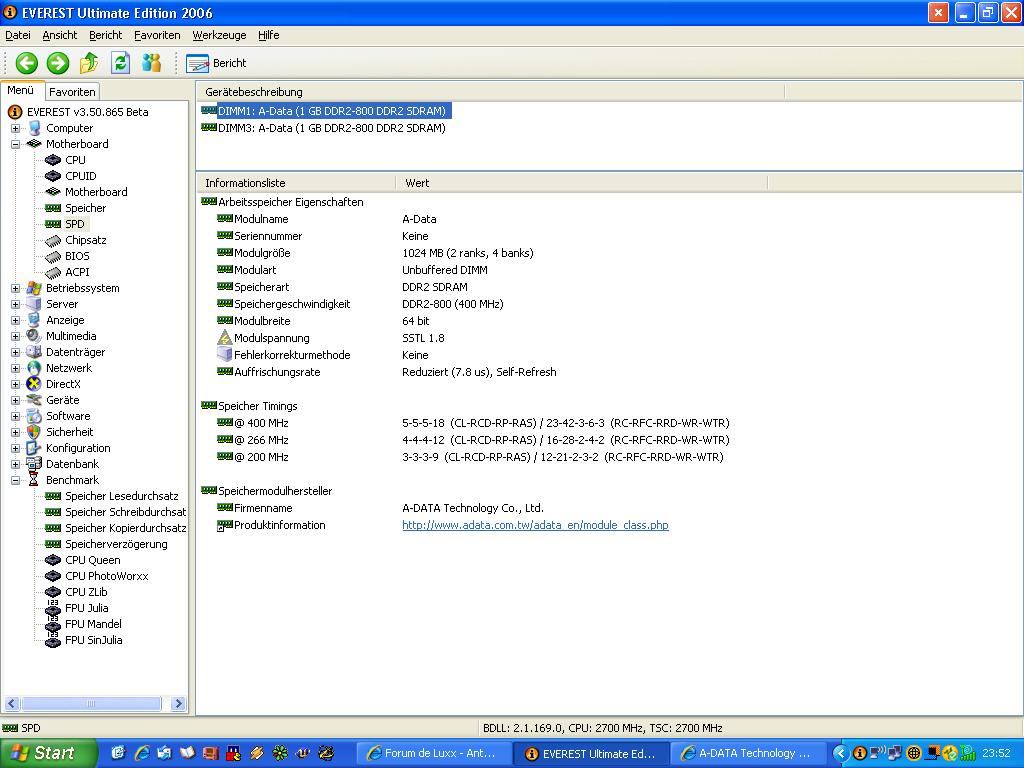The width and height of the screenshot is (1024, 768).
Task: Collapse the Benchmark tree node
Action: pyautogui.click(x=15, y=480)
